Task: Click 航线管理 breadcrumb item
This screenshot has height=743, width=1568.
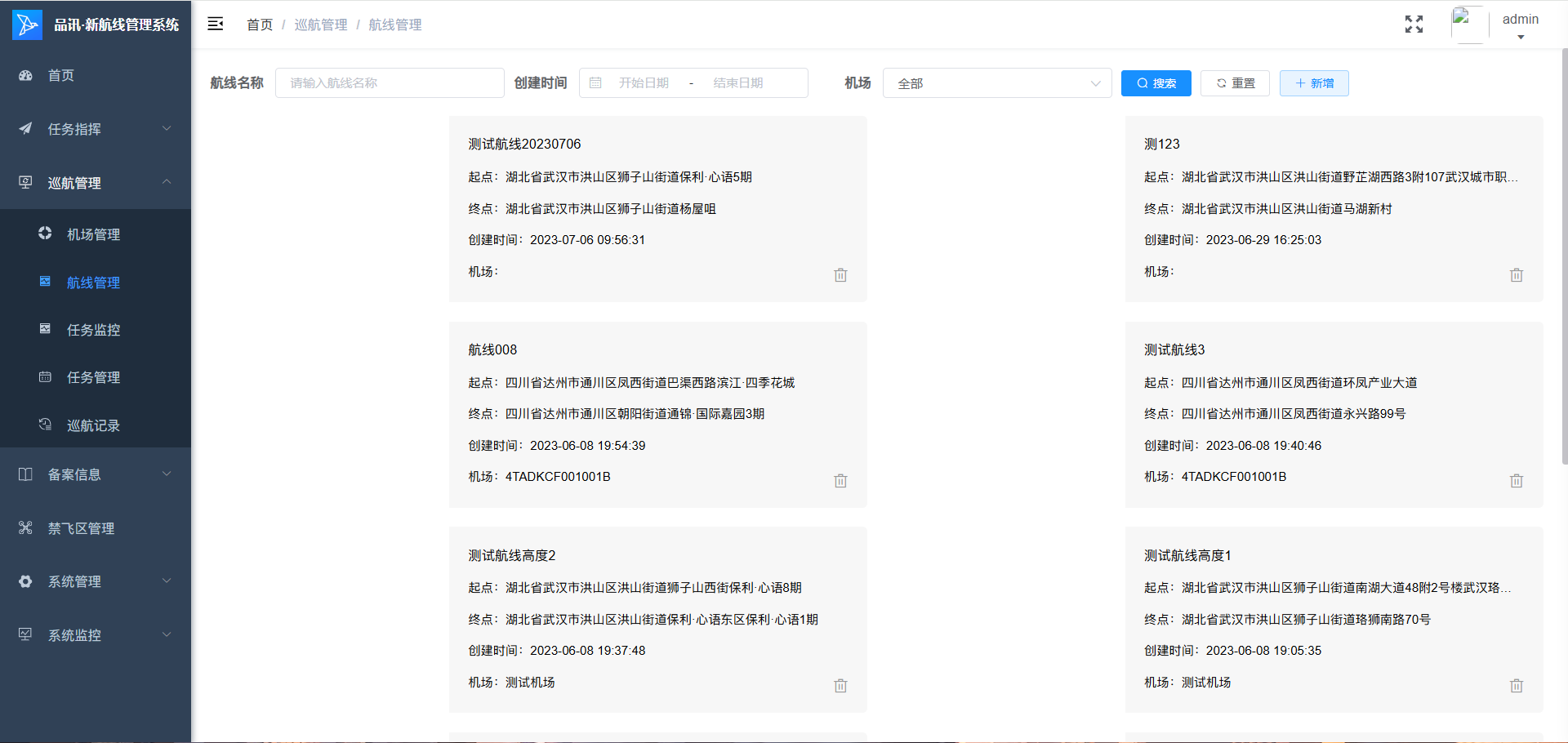Action: pos(395,24)
